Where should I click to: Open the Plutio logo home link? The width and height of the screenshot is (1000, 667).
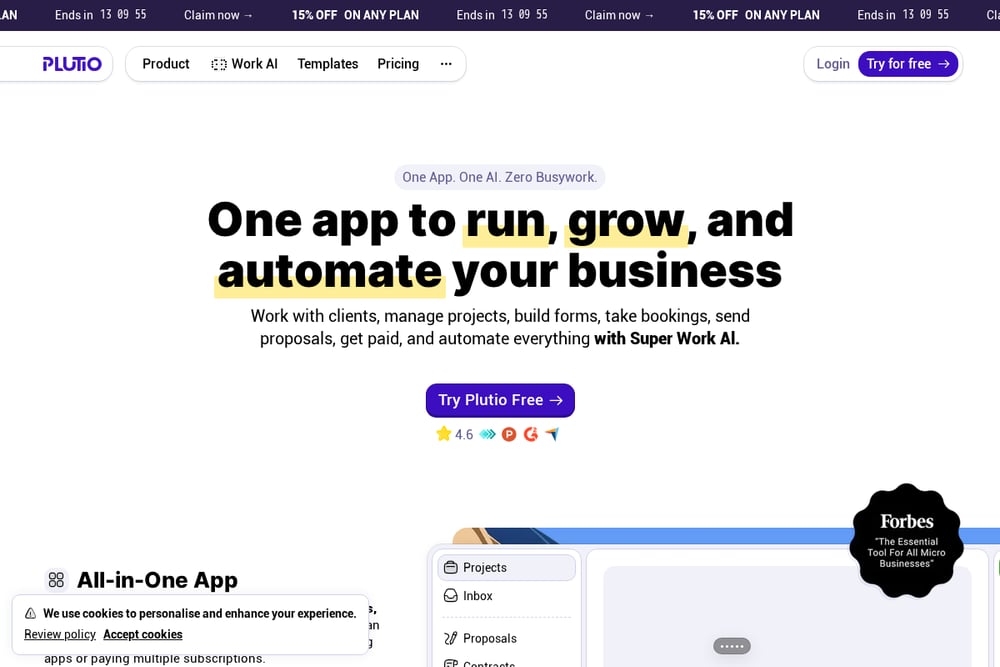pos(71,64)
